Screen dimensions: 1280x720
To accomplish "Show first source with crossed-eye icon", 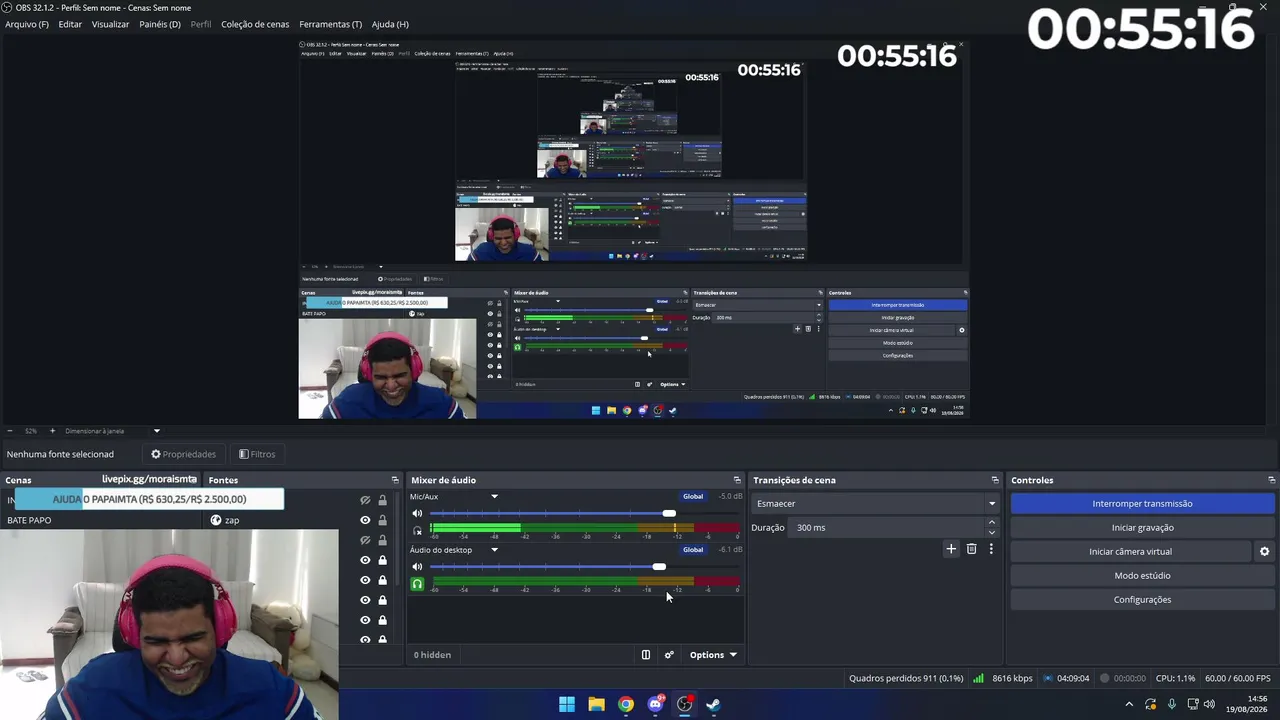I will coord(365,500).
